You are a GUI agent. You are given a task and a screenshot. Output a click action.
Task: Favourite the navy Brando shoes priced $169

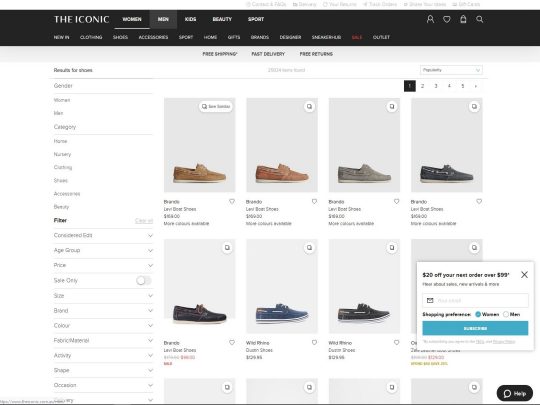[x=479, y=201]
